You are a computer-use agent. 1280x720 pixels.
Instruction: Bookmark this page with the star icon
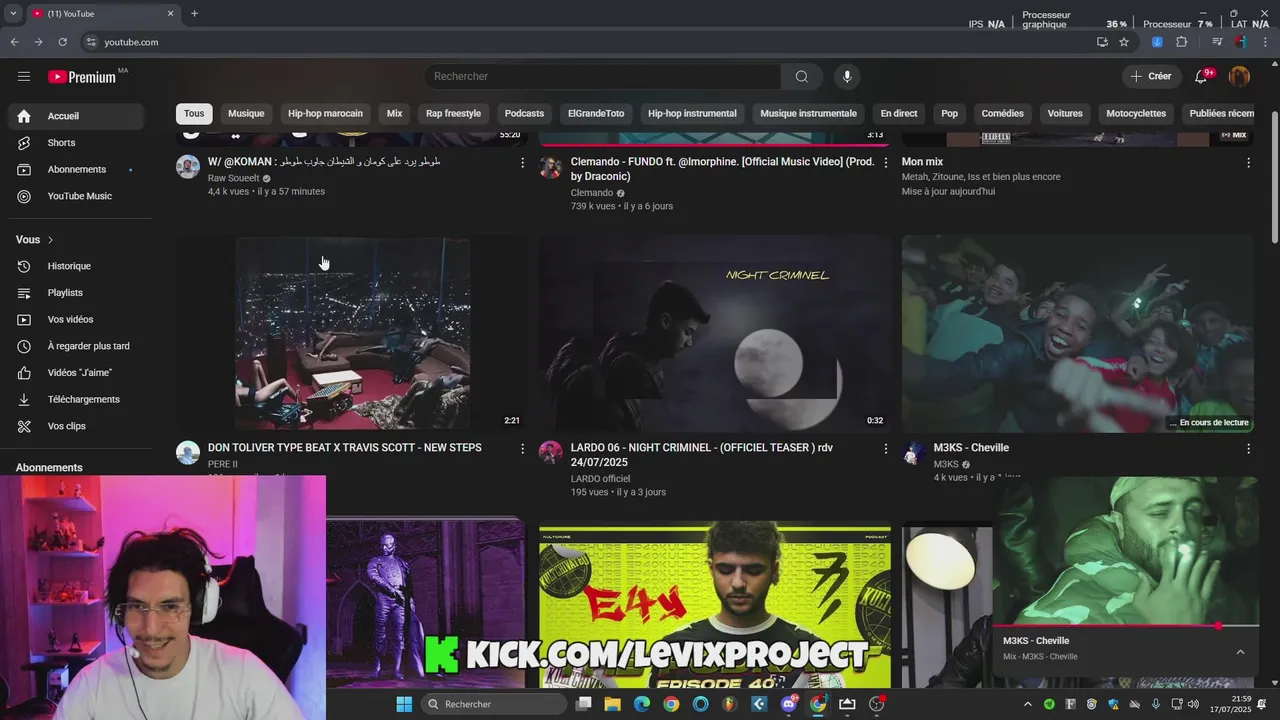1124,42
